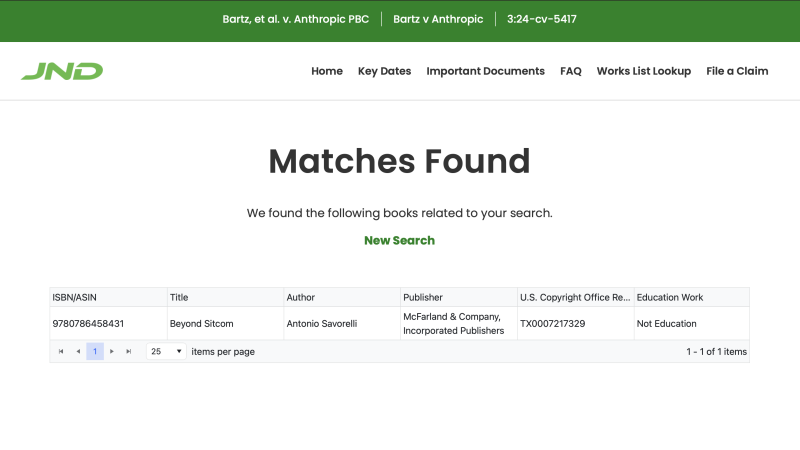The image size is (800, 450).
Task: Jump to last page of results
Action: (x=129, y=352)
